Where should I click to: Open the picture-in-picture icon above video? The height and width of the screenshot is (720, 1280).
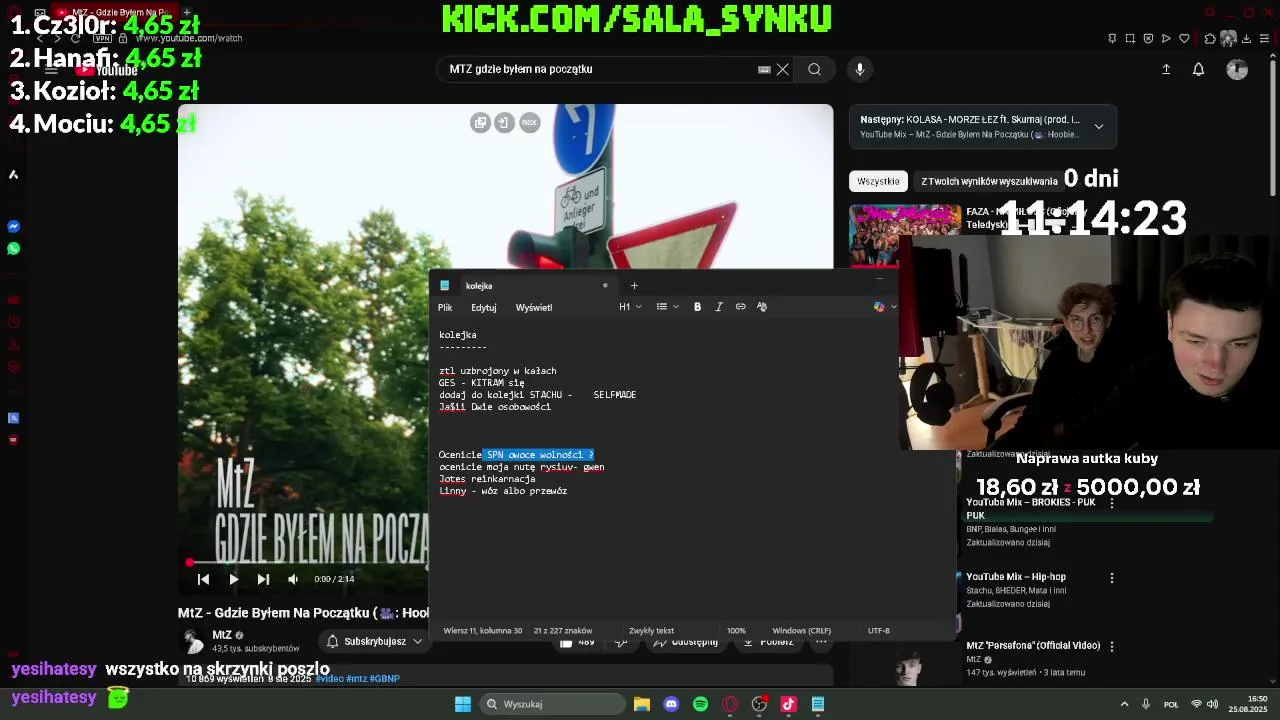click(x=480, y=122)
